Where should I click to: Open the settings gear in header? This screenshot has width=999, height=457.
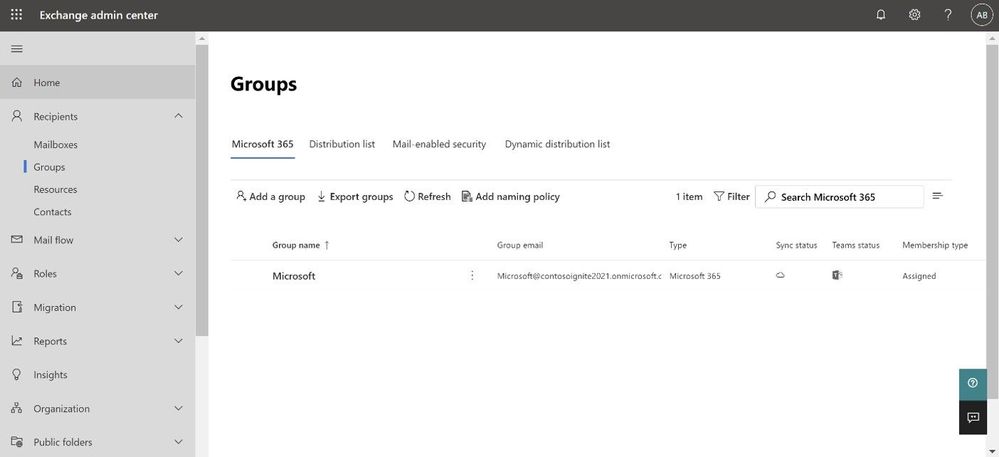point(914,15)
